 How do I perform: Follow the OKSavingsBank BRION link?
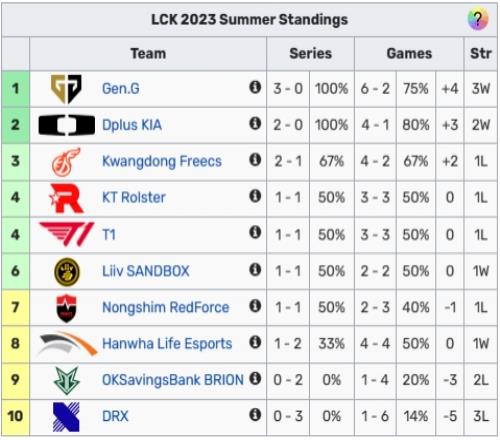[173, 380]
